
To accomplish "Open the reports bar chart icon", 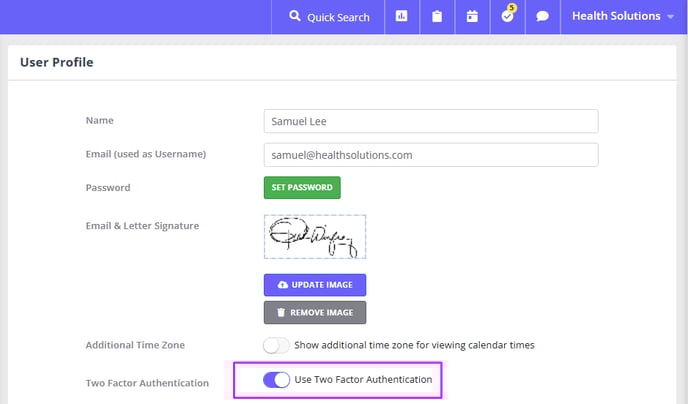I will 401,16.
